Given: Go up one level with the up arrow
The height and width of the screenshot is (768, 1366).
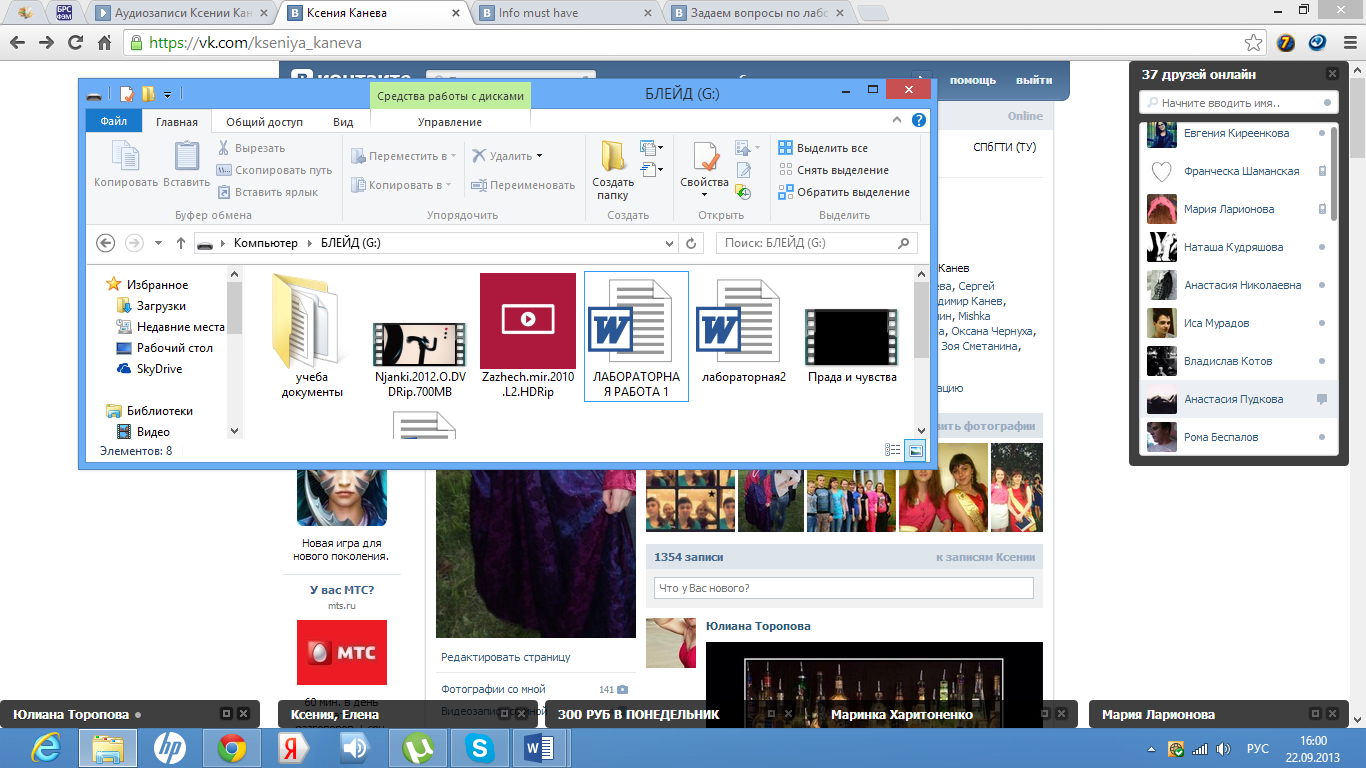Looking at the screenshot, I should click(181, 243).
